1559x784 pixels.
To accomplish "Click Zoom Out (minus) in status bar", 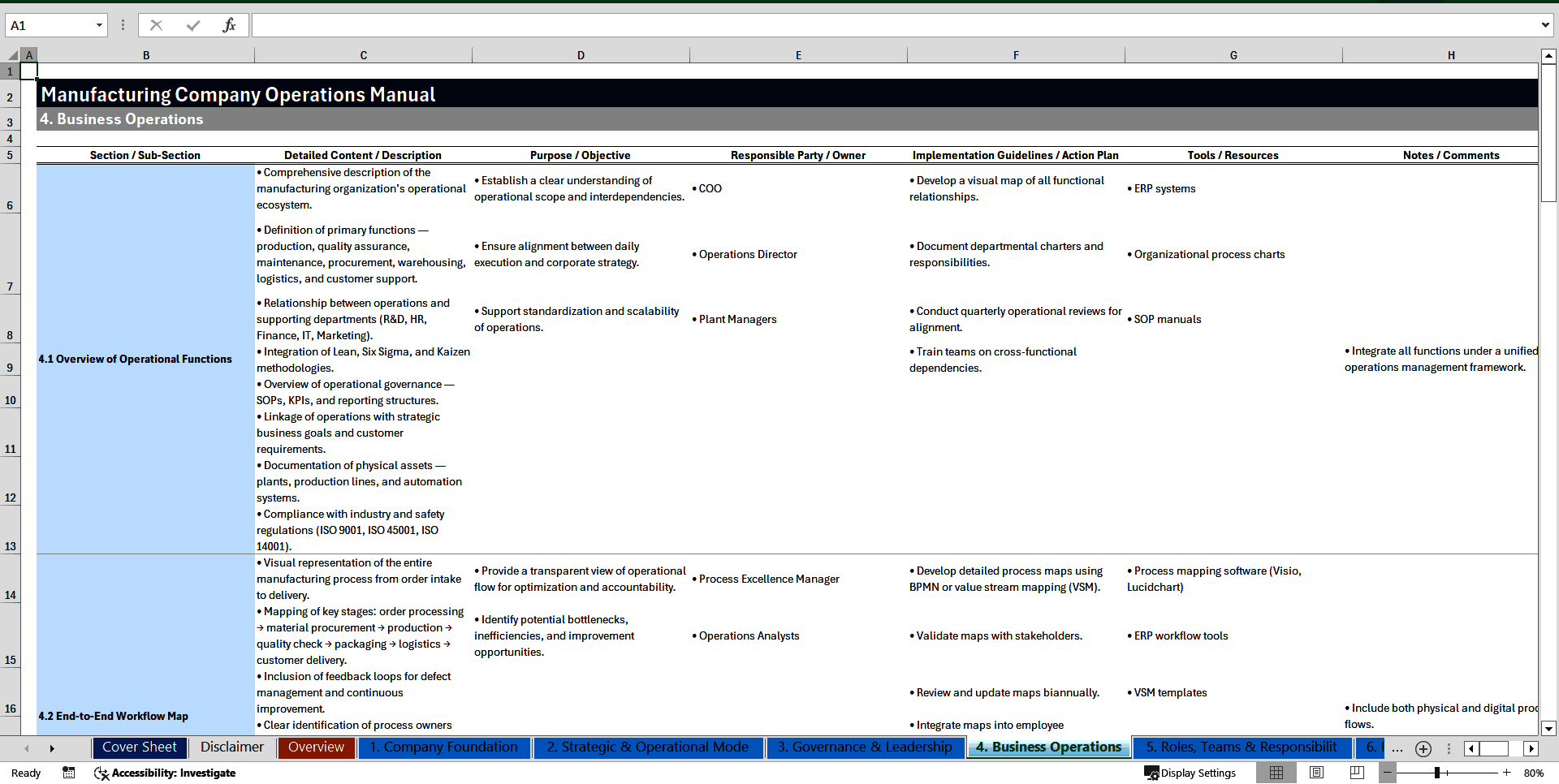I will [1388, 773].
